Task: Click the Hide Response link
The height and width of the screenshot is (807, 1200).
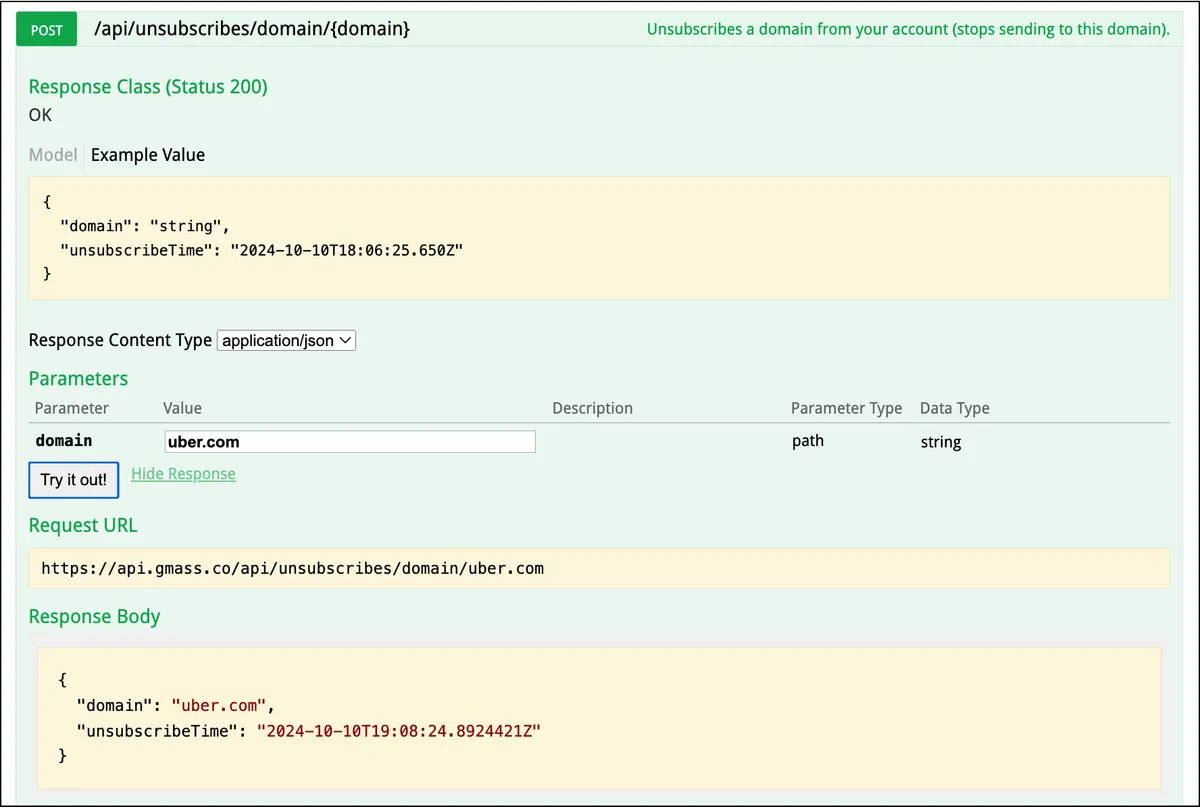Action: coord(183,474)
